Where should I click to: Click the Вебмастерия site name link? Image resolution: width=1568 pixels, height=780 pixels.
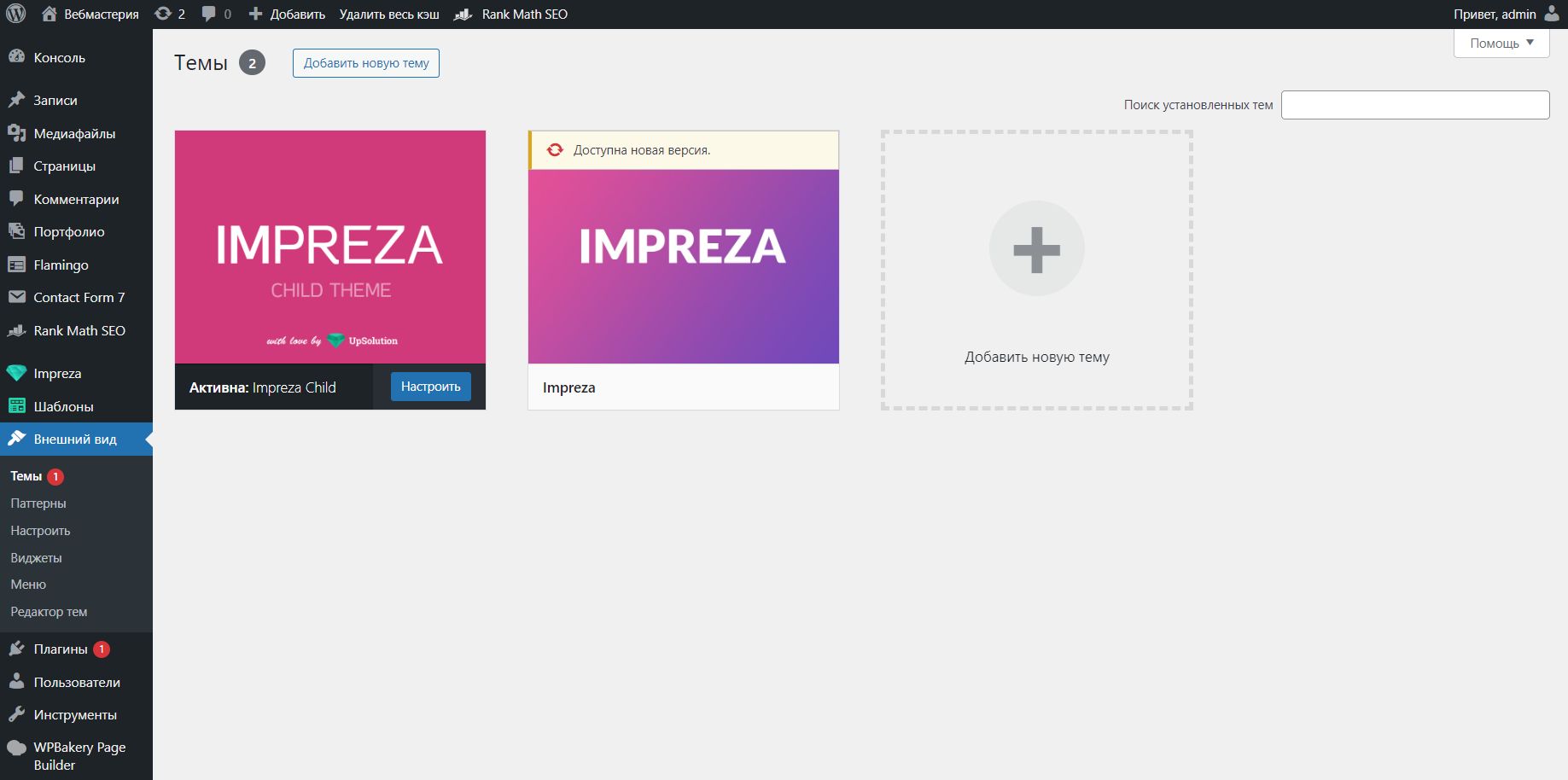coord(102,15)
